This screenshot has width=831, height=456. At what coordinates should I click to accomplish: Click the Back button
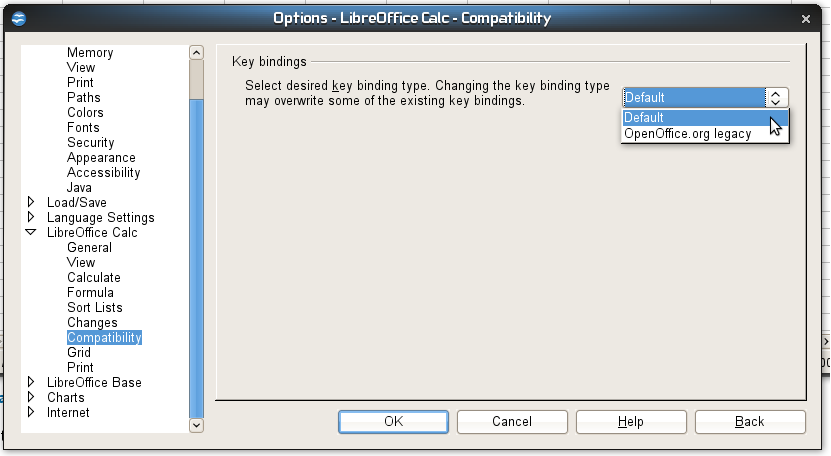click(749, 422)
